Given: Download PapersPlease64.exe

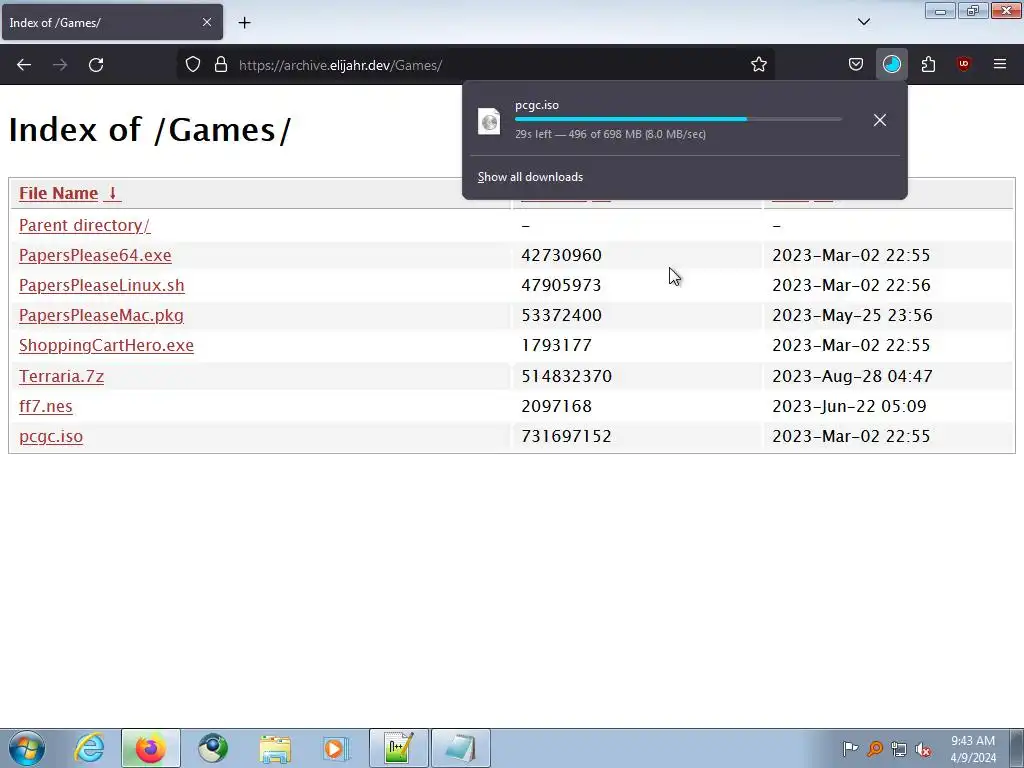Looking at the screenshot, I should [x=95, y=255].
